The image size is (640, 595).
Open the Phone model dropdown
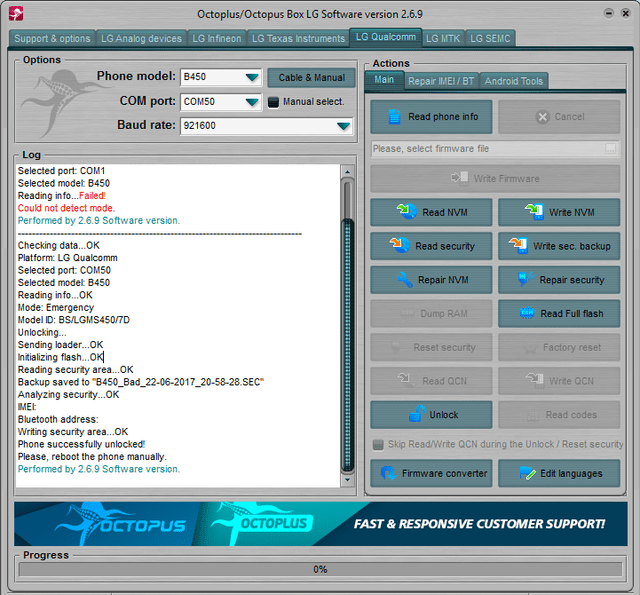252,77
